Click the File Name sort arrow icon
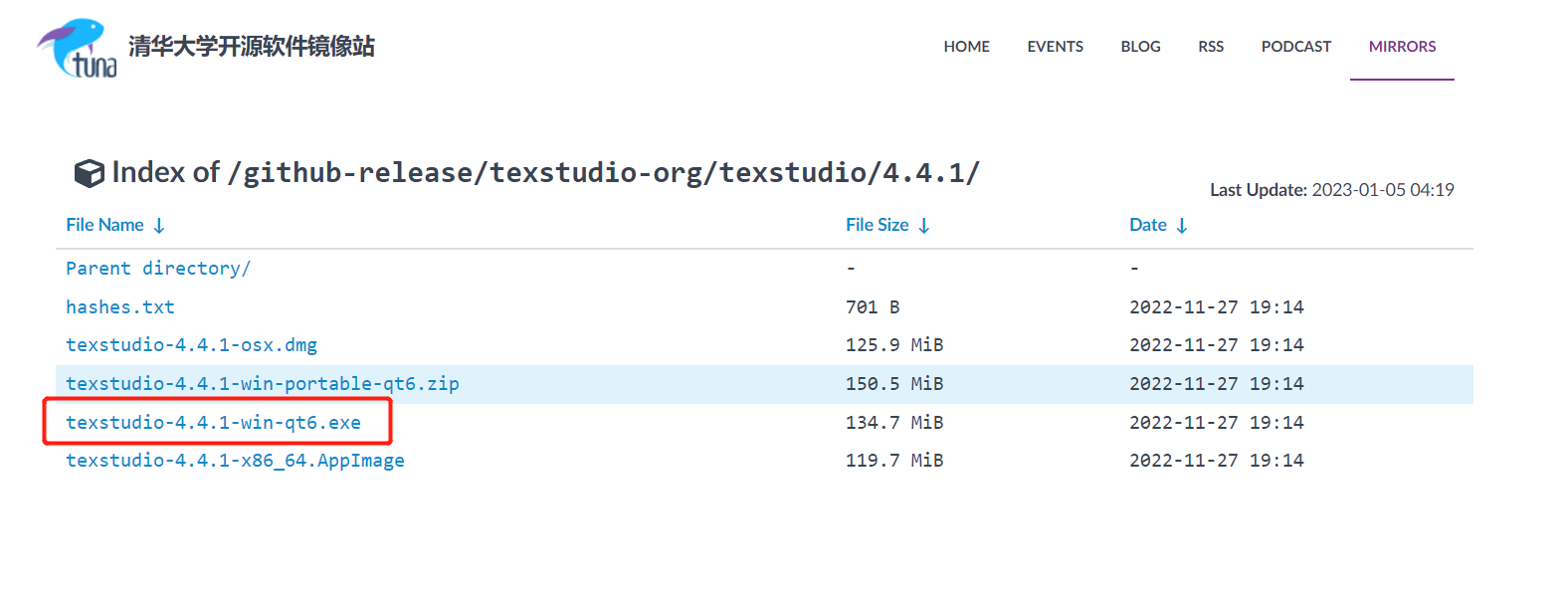Viewport: 1568px width, 591px height. coord(159,226)
